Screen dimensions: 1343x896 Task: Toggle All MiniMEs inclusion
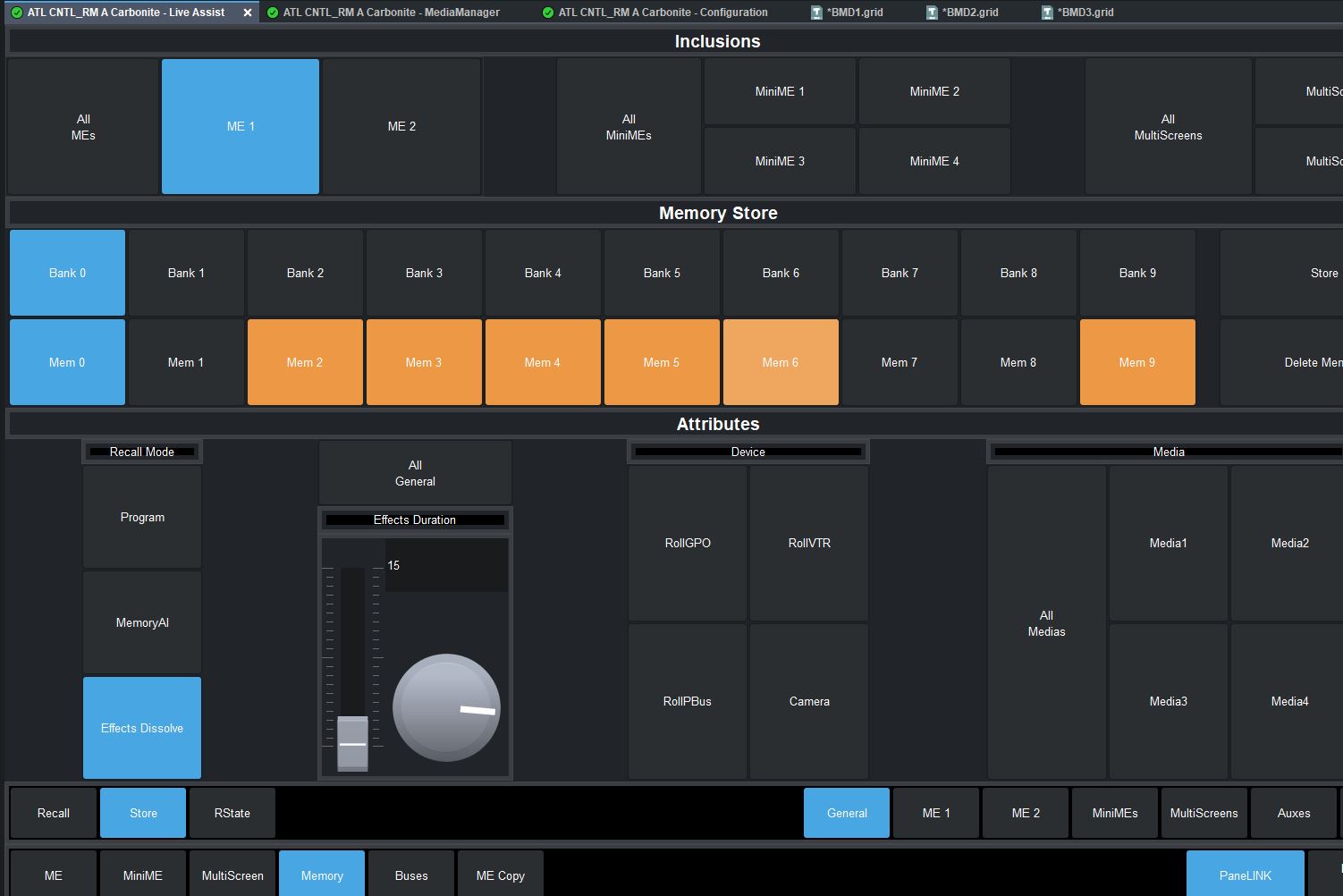[629, 127]
